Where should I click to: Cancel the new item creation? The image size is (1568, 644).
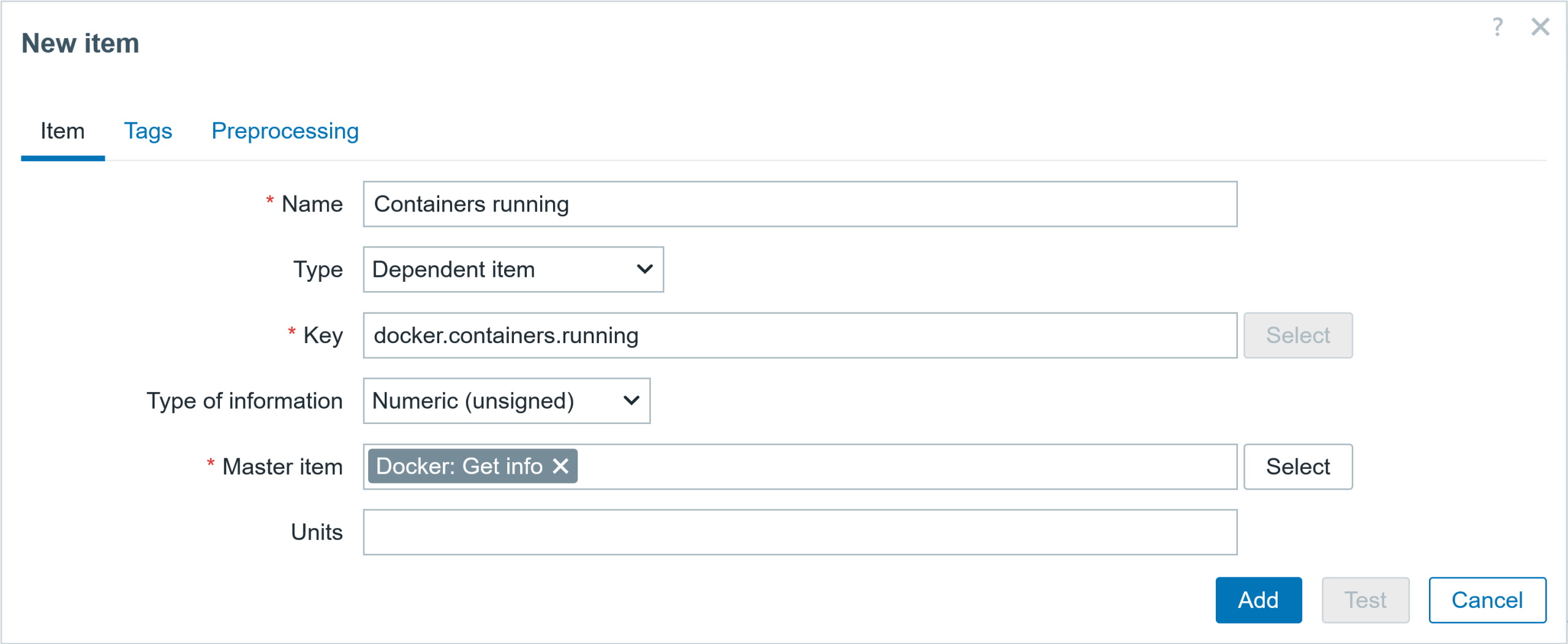tap(1487, 600)
